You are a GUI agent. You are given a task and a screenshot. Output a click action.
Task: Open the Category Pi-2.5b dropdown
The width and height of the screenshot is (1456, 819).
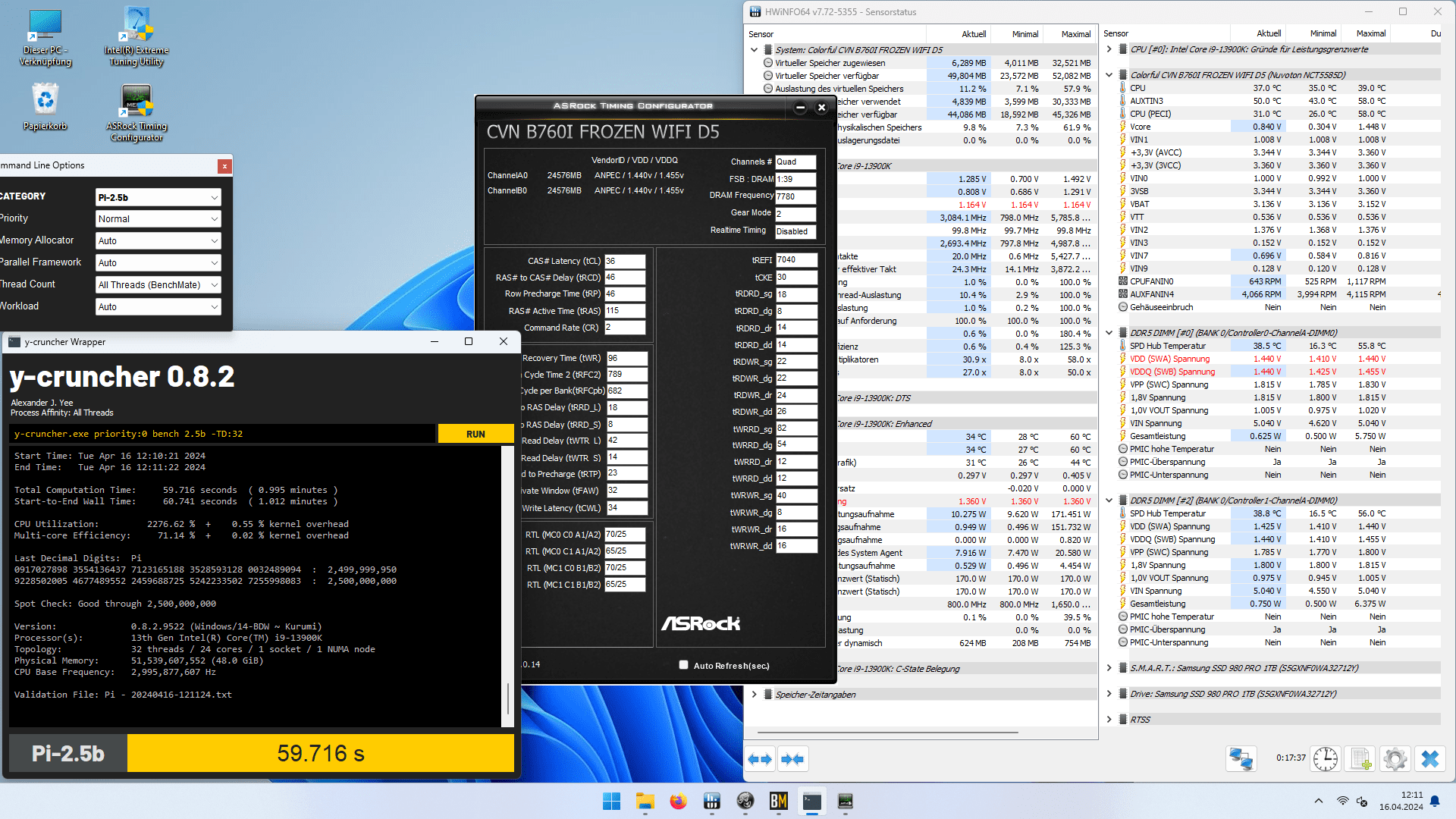158,197
